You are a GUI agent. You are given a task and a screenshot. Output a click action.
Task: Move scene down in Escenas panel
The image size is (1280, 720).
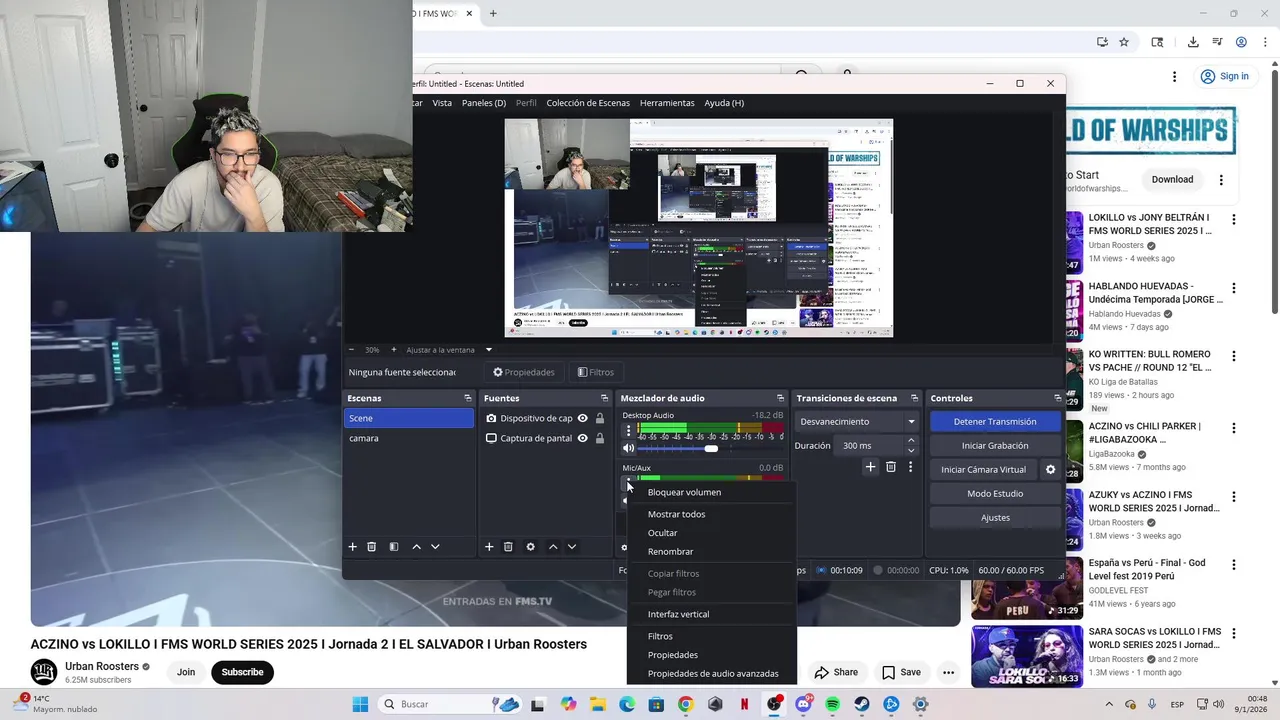[x=435, y=547]
